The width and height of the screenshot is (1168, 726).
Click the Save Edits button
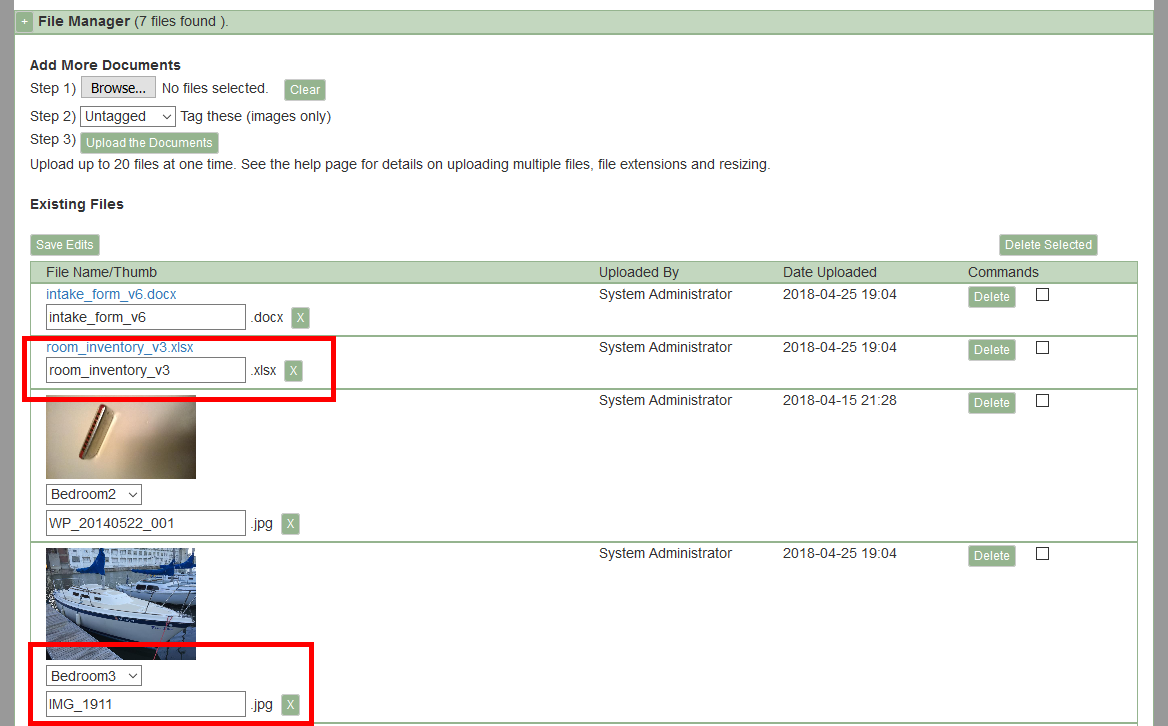pos(65,245)
